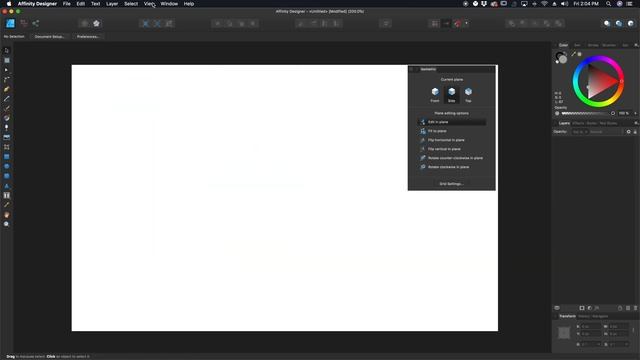Open the snapping options dropdown arrow

(467, 23)
